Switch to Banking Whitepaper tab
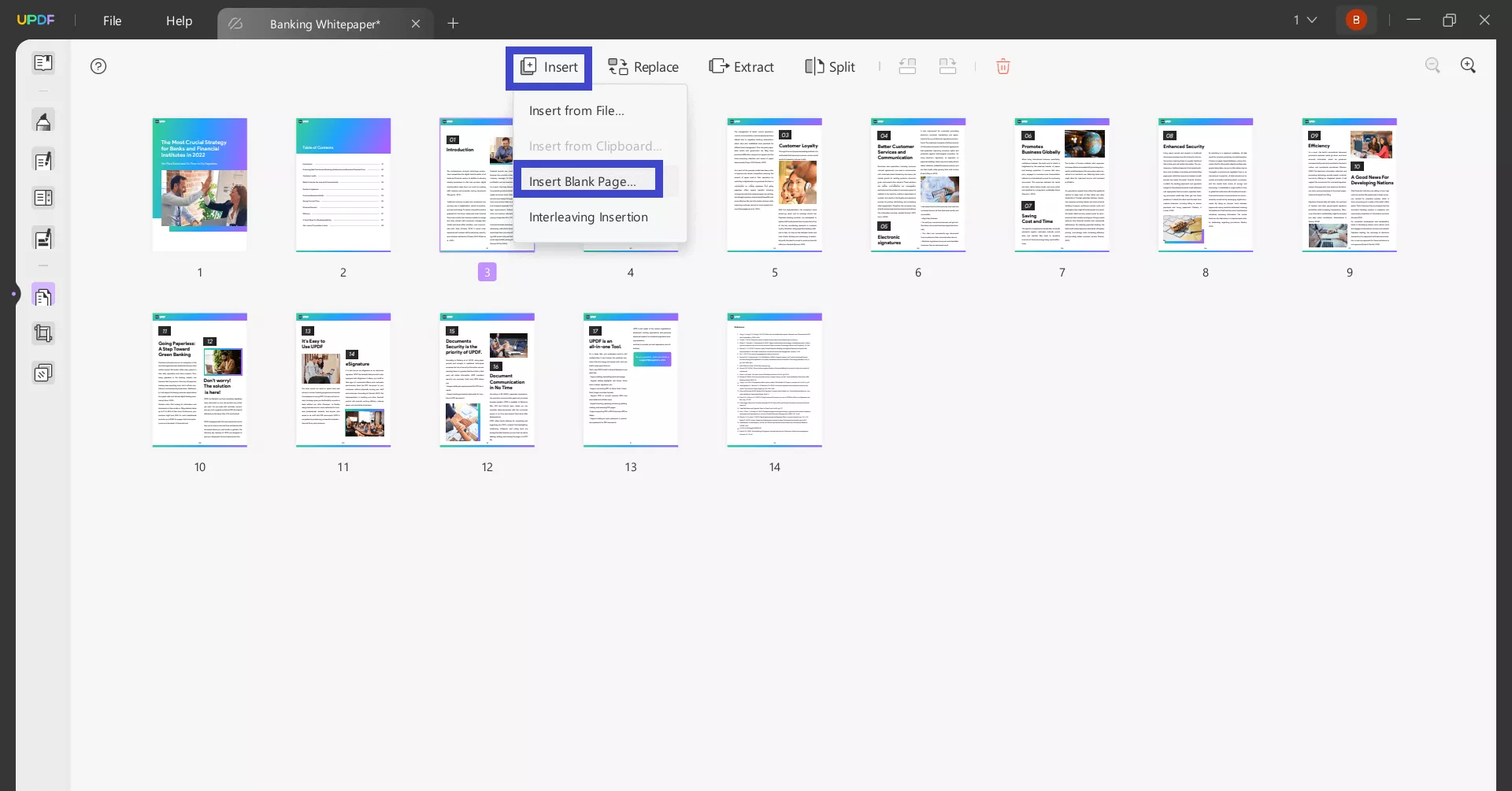This screenshot has width=1512, height=791. 324,24
